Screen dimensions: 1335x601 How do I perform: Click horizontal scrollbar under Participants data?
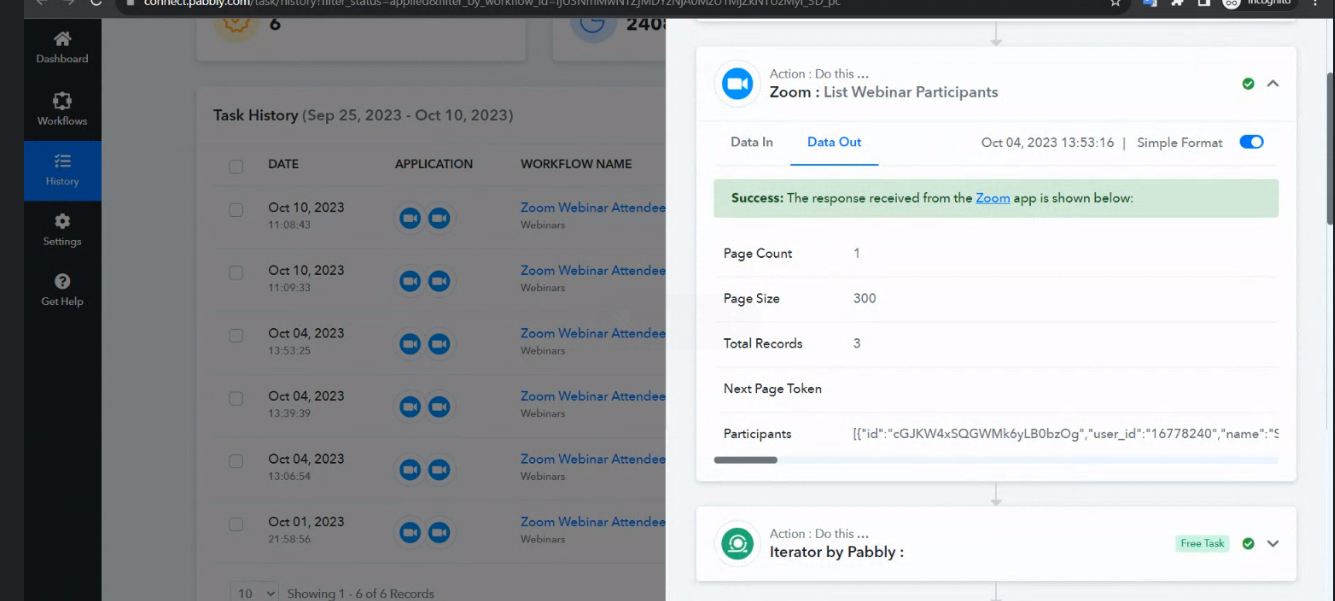point(746,460)
